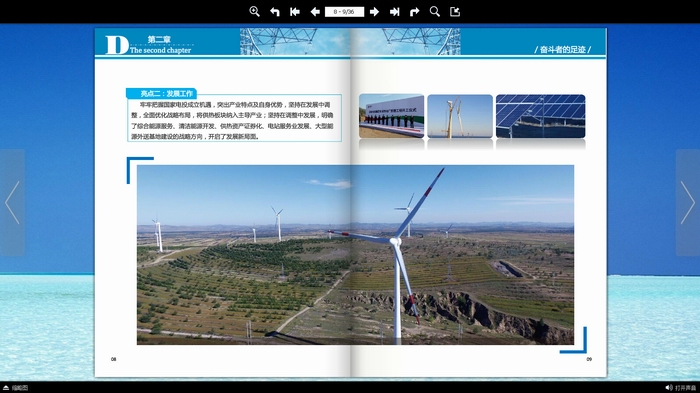Click the solar panels thumbnail
700x393 pixels.
(541, 116)
